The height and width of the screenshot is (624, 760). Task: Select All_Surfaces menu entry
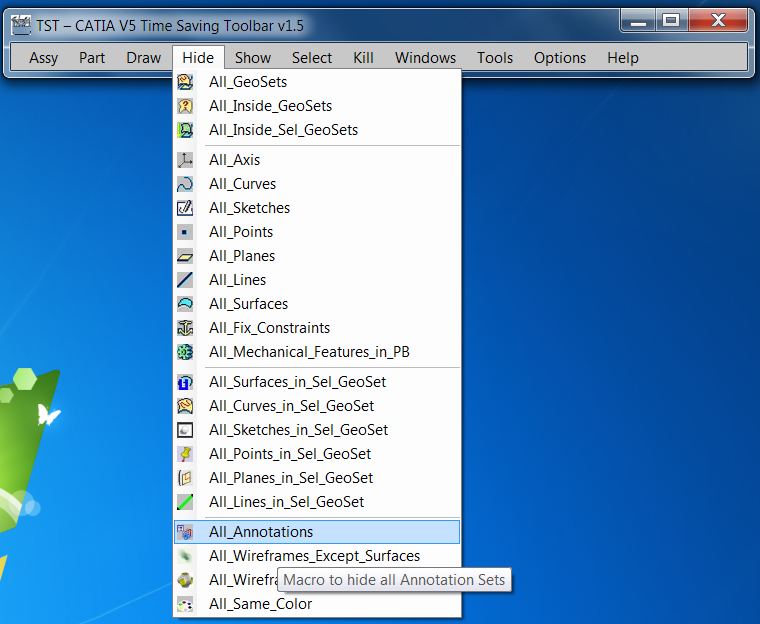317,304
